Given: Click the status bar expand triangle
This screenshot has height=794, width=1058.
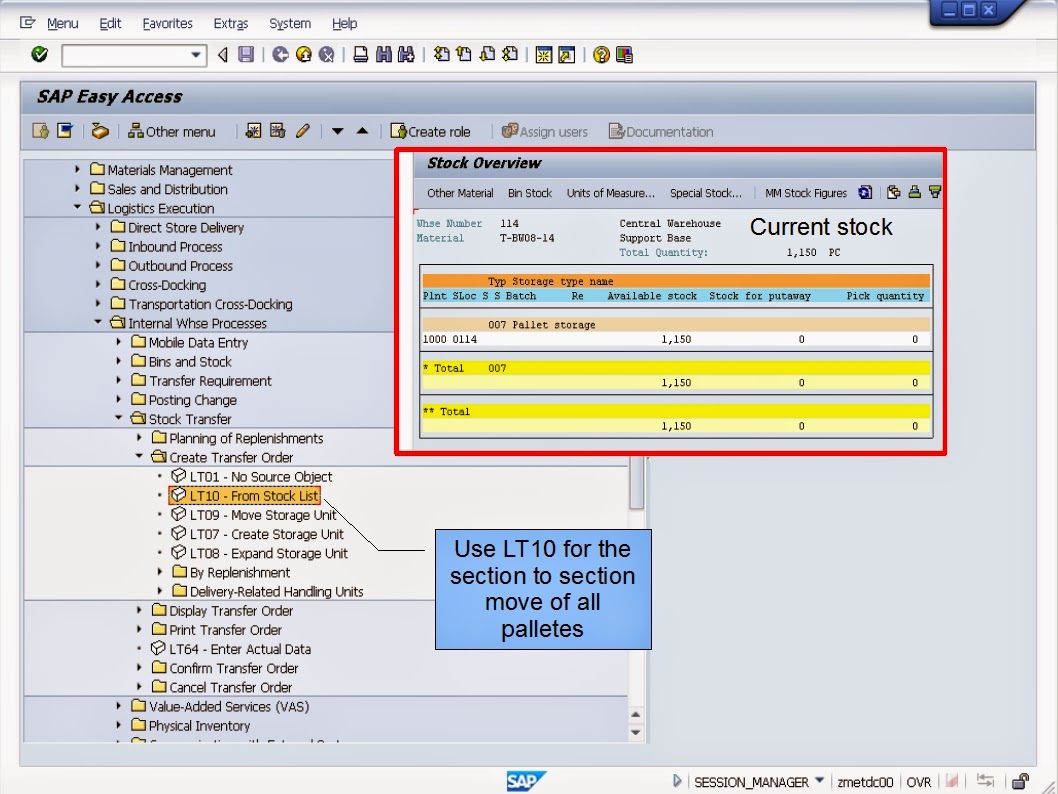Looking at the screenshot, I should tap(677, 781).
